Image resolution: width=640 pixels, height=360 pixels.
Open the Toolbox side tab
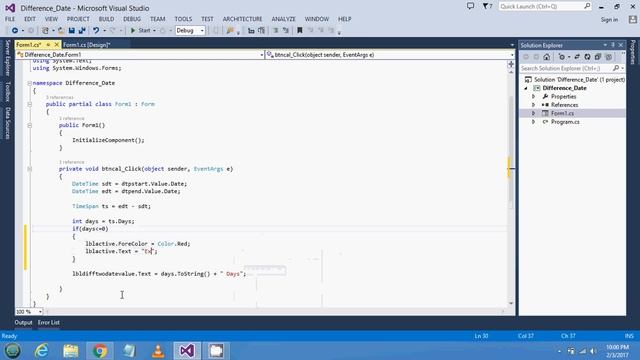click(x=7, y=91)
